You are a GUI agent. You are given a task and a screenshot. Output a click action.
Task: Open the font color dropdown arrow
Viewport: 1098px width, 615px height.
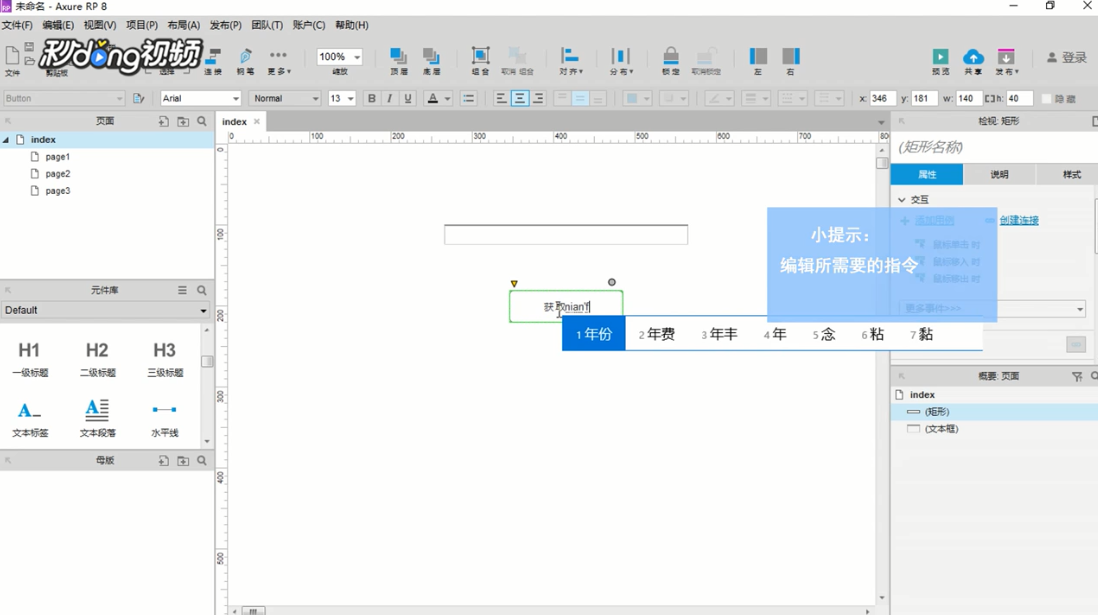pos(447,99)
